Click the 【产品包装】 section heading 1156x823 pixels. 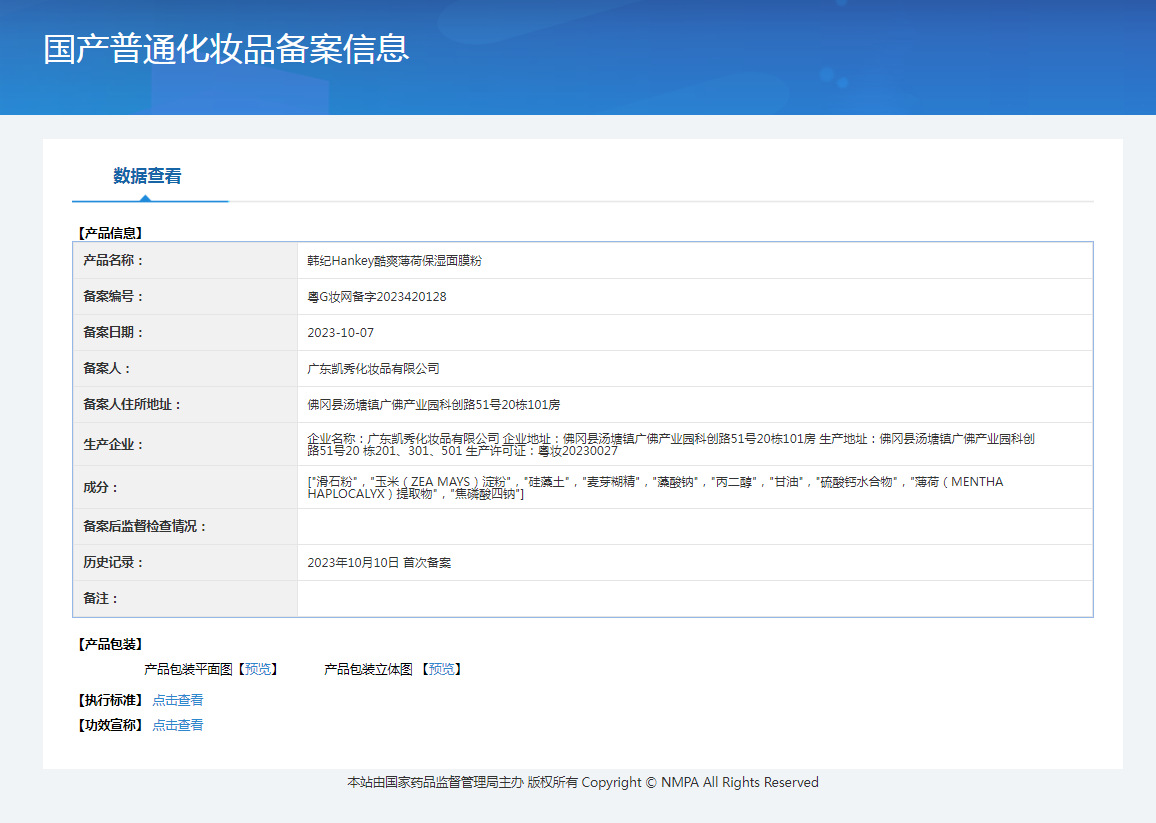click(110, 644)
